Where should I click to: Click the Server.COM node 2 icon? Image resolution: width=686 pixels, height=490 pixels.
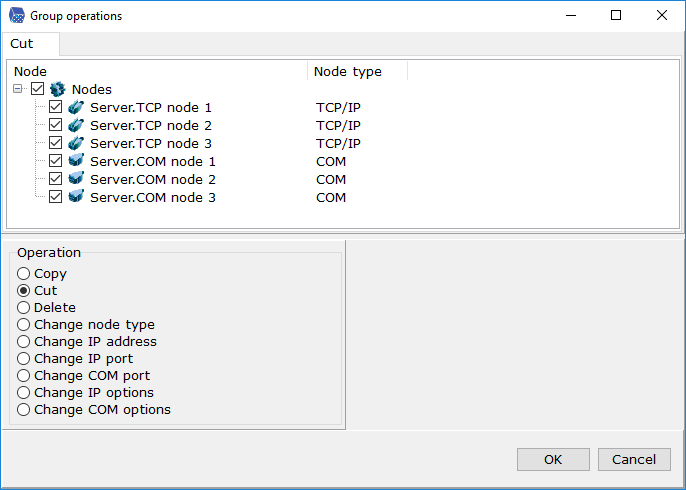[76, 179]
